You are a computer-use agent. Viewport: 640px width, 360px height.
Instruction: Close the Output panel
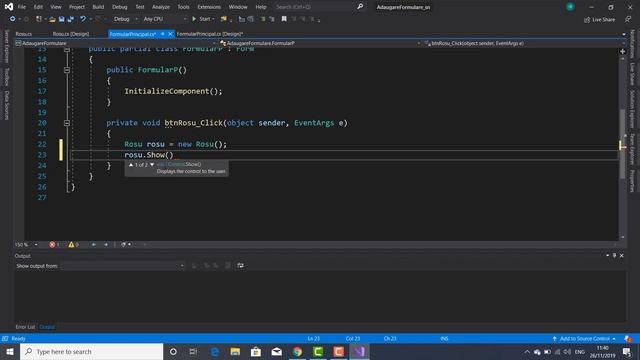[x=622, y=256]
